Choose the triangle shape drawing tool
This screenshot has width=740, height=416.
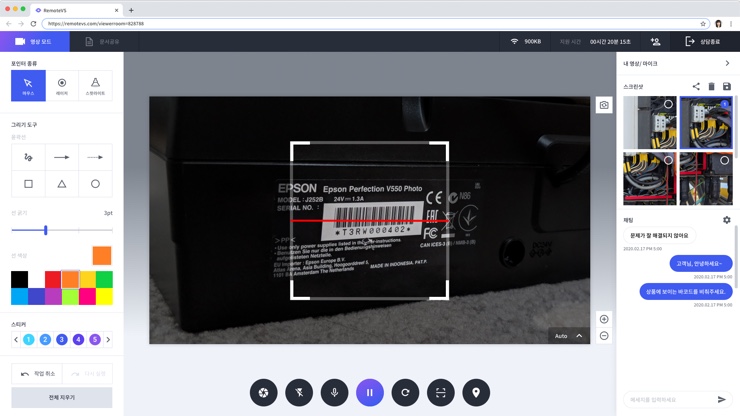point(62,184)
